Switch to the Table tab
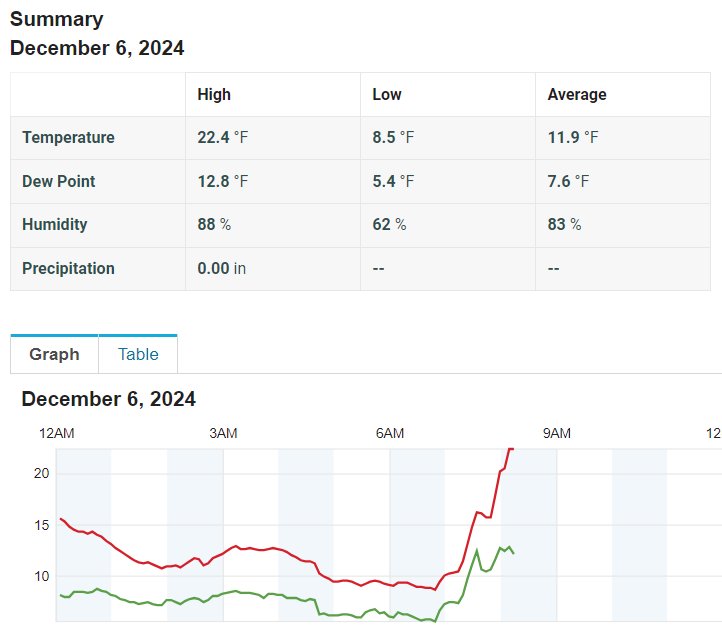This screenshot has height=635, width=722. point(138,354)
